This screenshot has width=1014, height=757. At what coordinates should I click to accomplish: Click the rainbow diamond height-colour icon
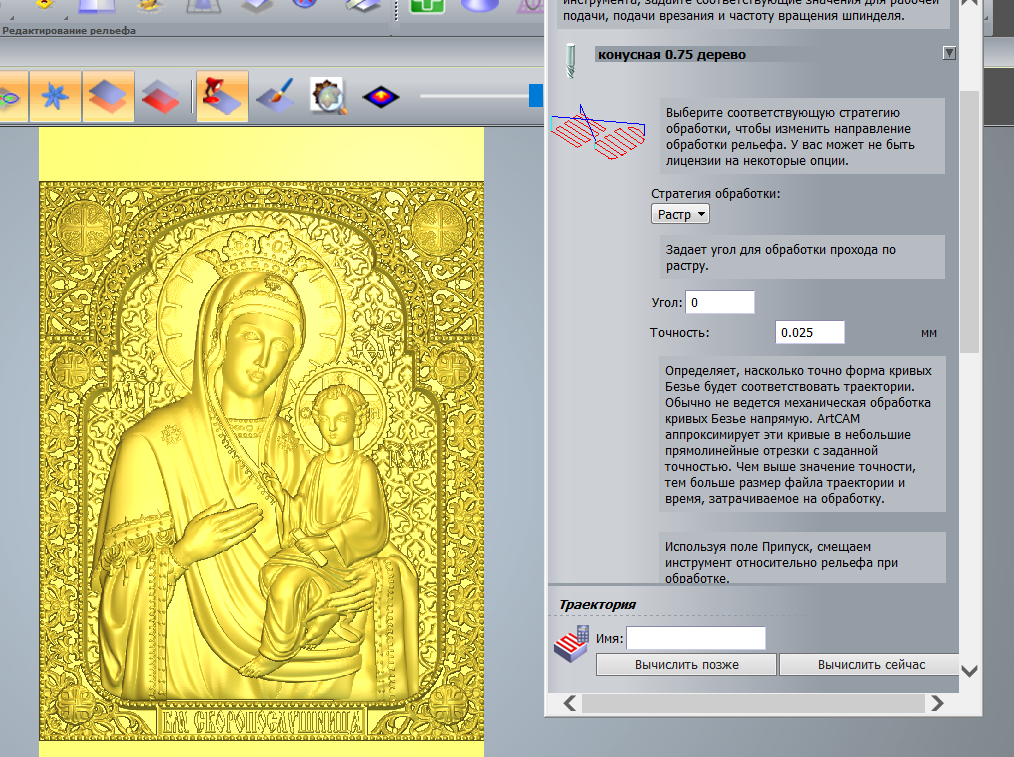coord(381,97)
